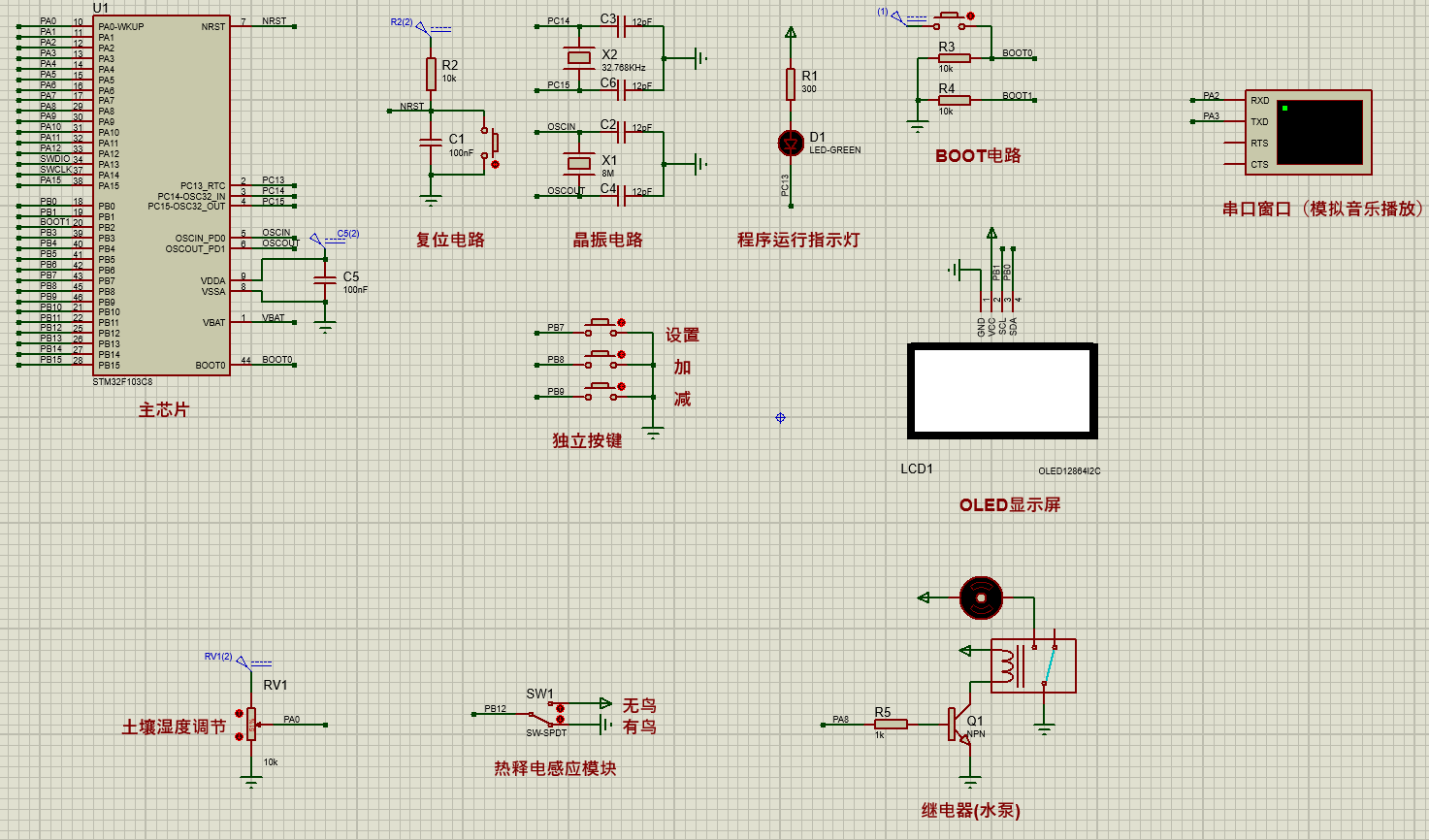Select capacitor C1 100nF
Viewport: 1429px width, 840px height.
coord(431,143)
